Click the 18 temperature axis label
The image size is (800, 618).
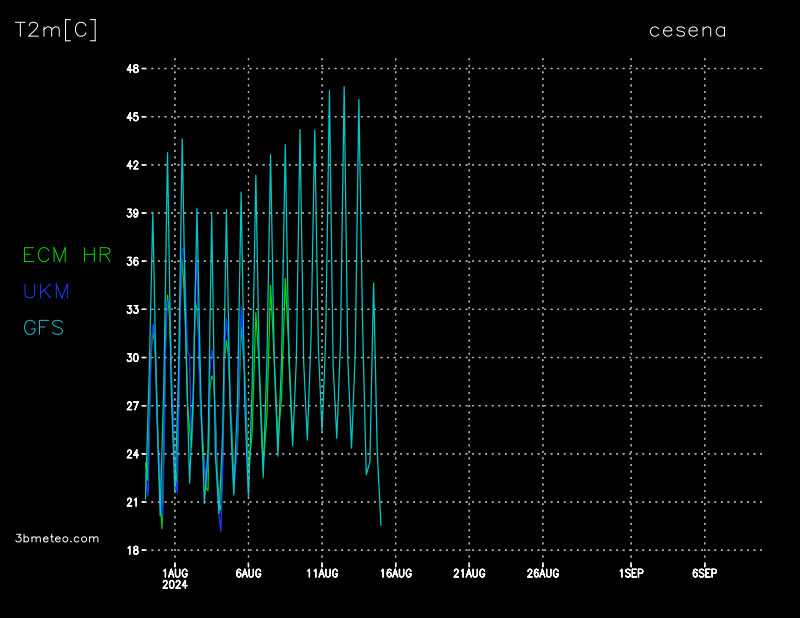click(132, 550)
